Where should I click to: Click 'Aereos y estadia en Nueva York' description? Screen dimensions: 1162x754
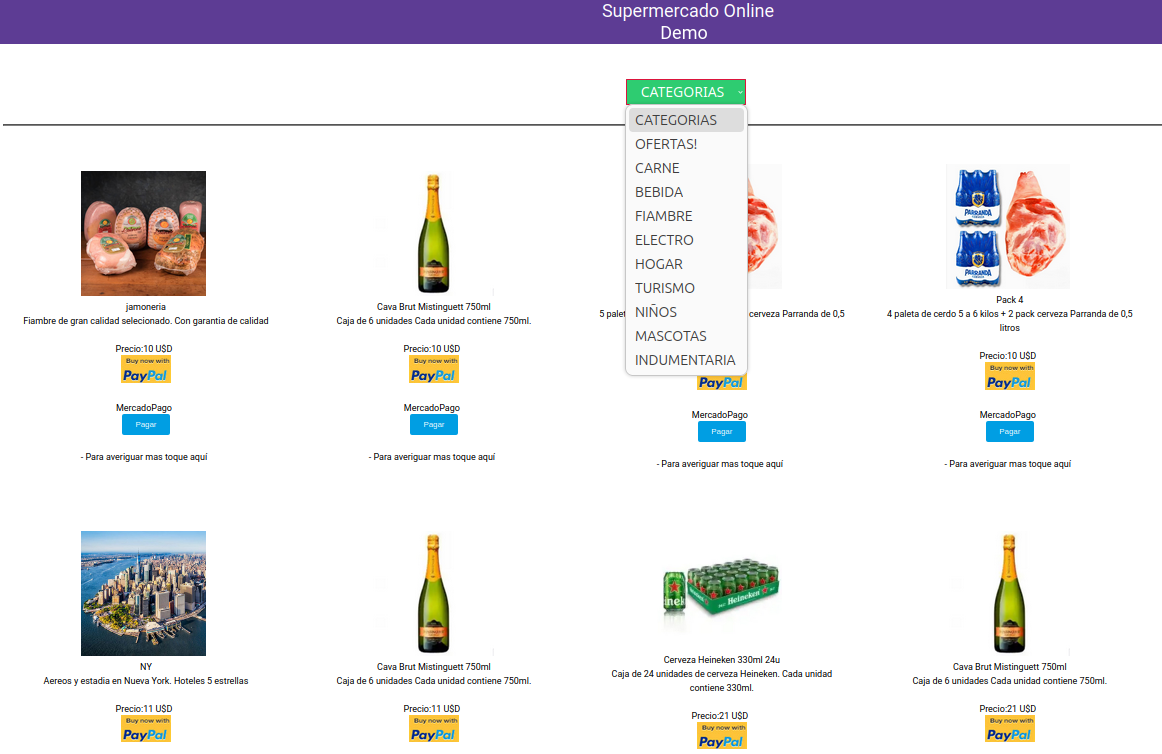[146, 681]
